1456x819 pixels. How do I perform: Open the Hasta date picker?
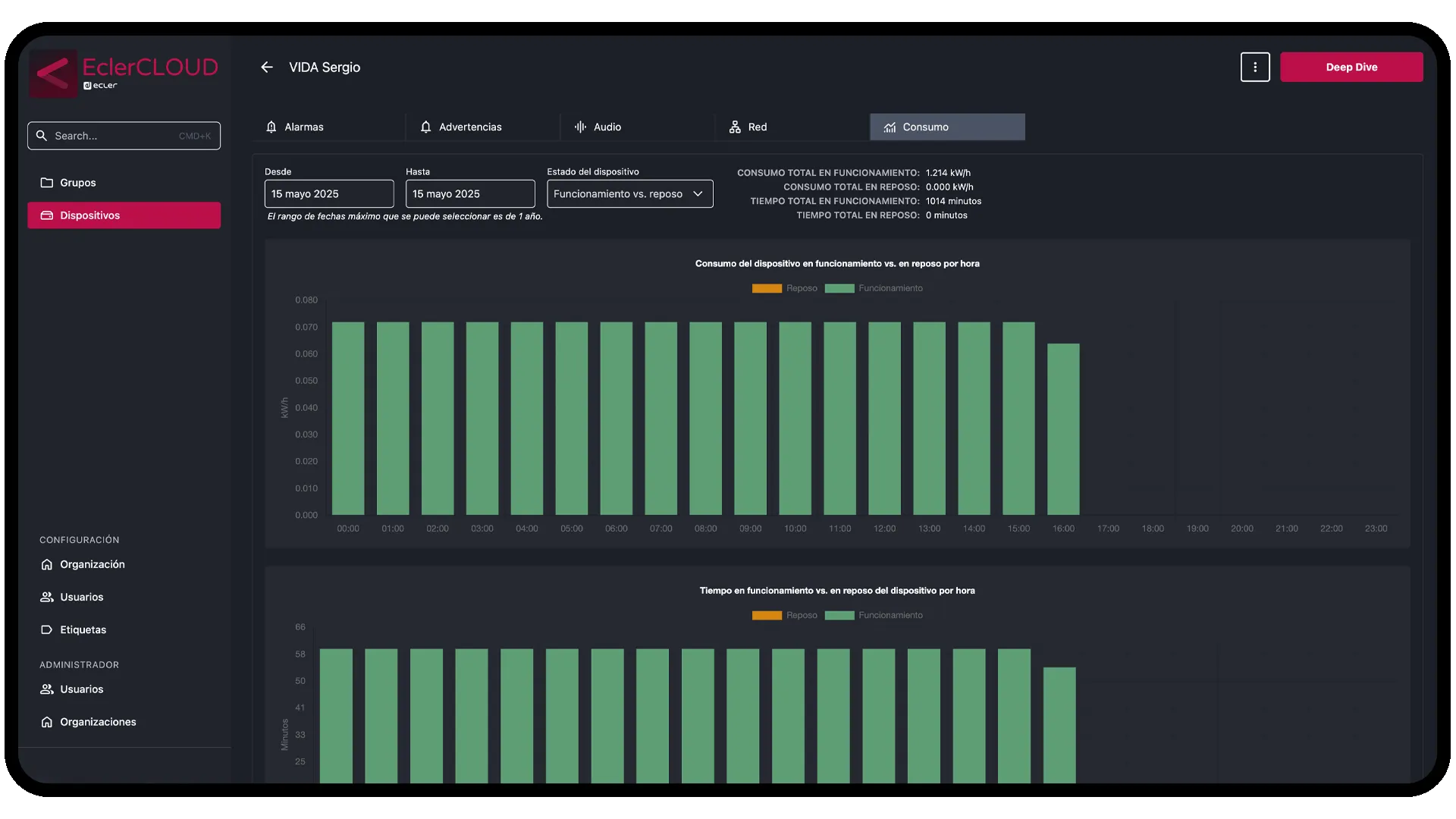pyautogui.click(x=470, y=193)
